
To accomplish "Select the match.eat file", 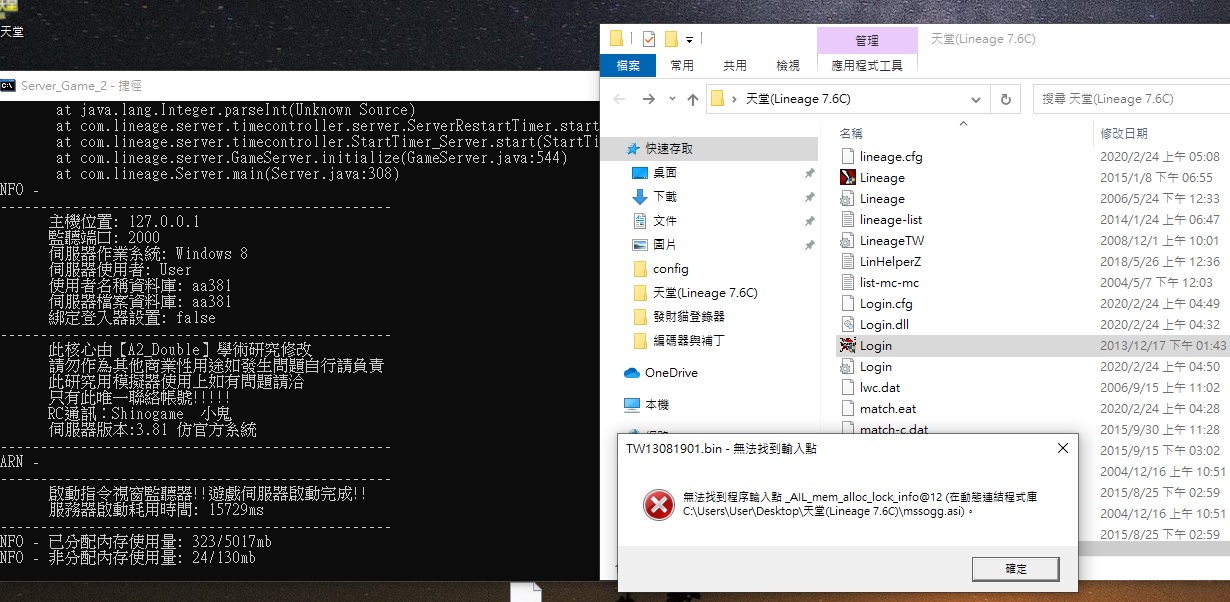I will 887,409.
